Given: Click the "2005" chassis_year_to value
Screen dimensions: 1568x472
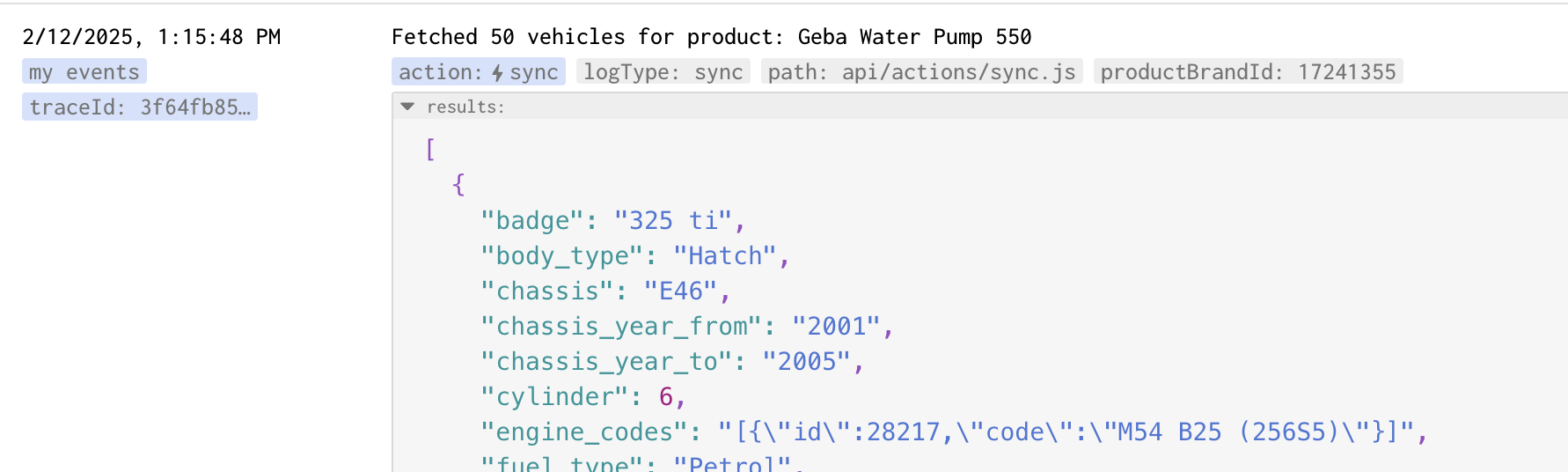Looking at the screenshot, I should pos(806,361).
